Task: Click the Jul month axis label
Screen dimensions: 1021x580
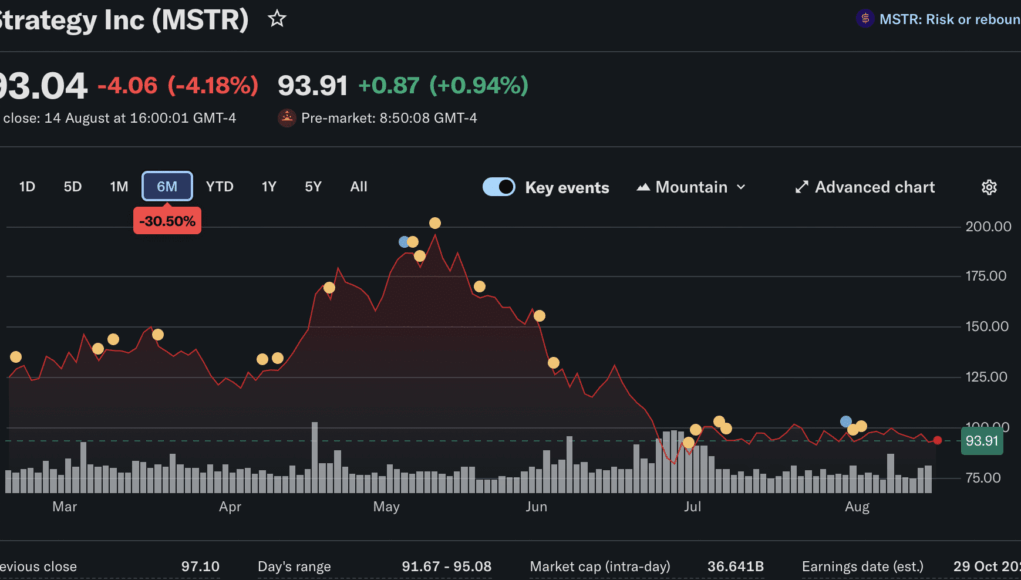Action: click(x=692, y=506)
